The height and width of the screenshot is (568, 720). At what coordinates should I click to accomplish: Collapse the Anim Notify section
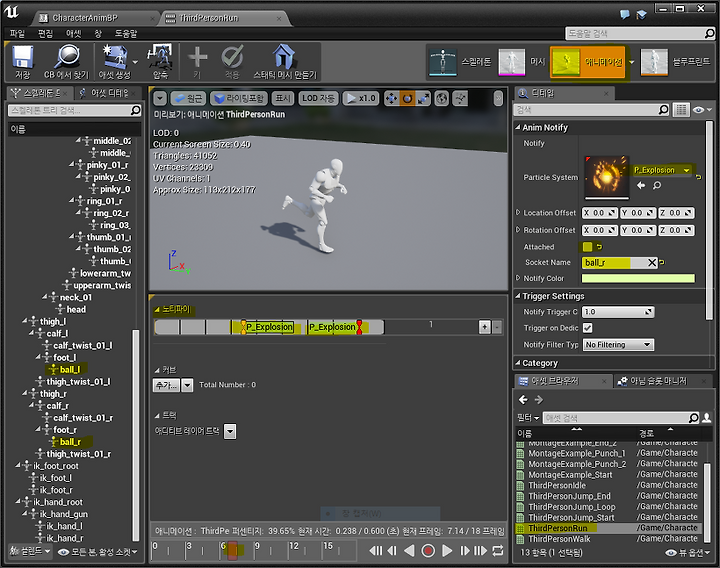(518, 127)
